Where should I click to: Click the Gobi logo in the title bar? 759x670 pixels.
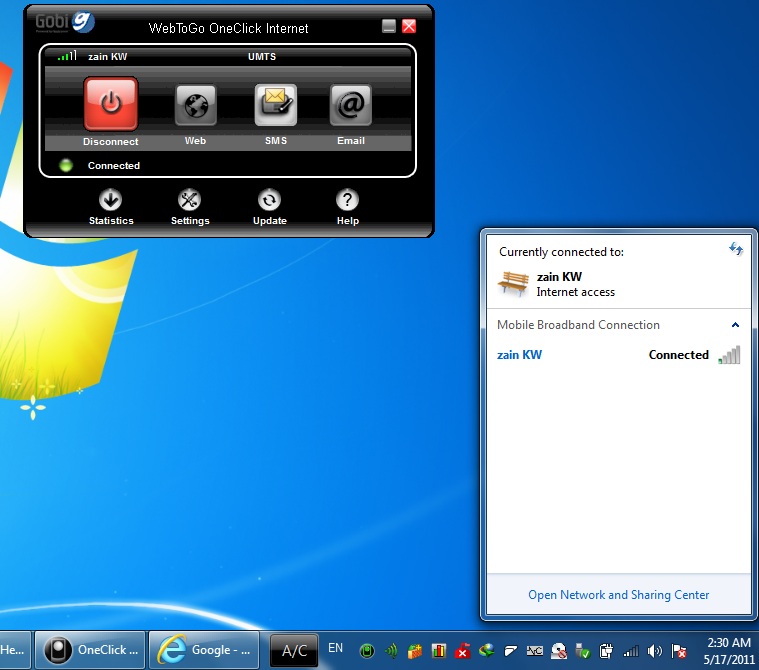pyautogui.click(x=65, y=22)
